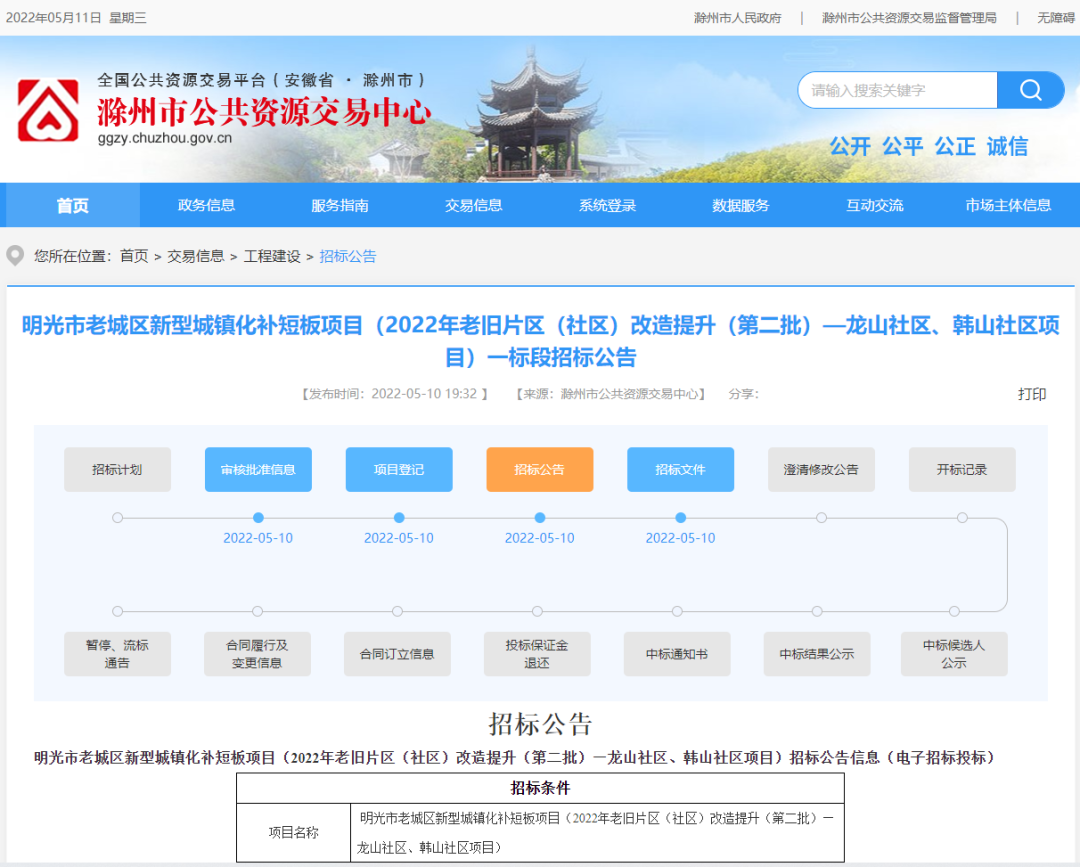Switch to the 首页 navigation tab
Screen dimensions: 1080x867
(x=71, y=205)
